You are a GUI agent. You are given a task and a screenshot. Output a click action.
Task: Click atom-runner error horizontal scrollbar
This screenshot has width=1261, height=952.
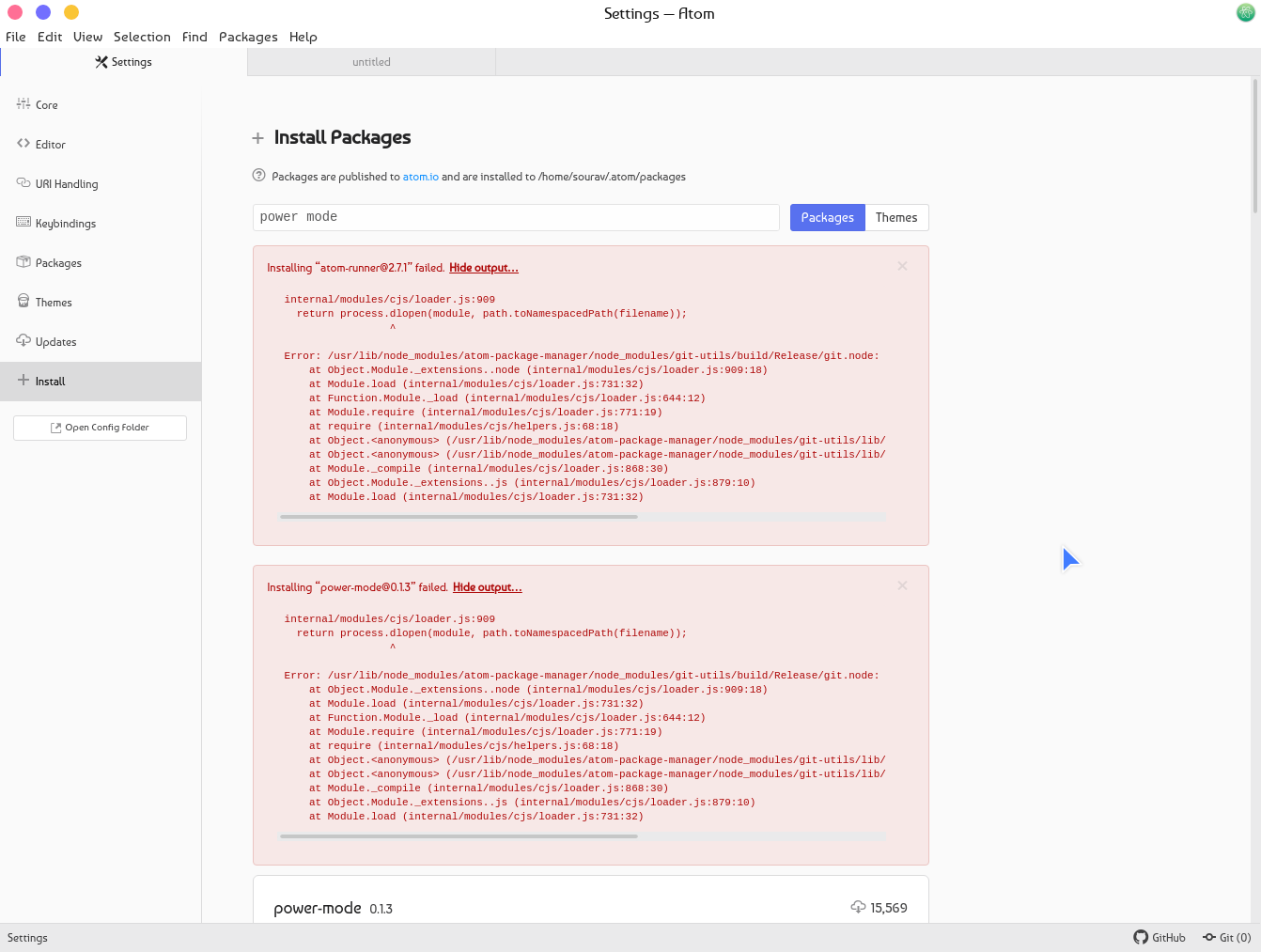(459, 517)
